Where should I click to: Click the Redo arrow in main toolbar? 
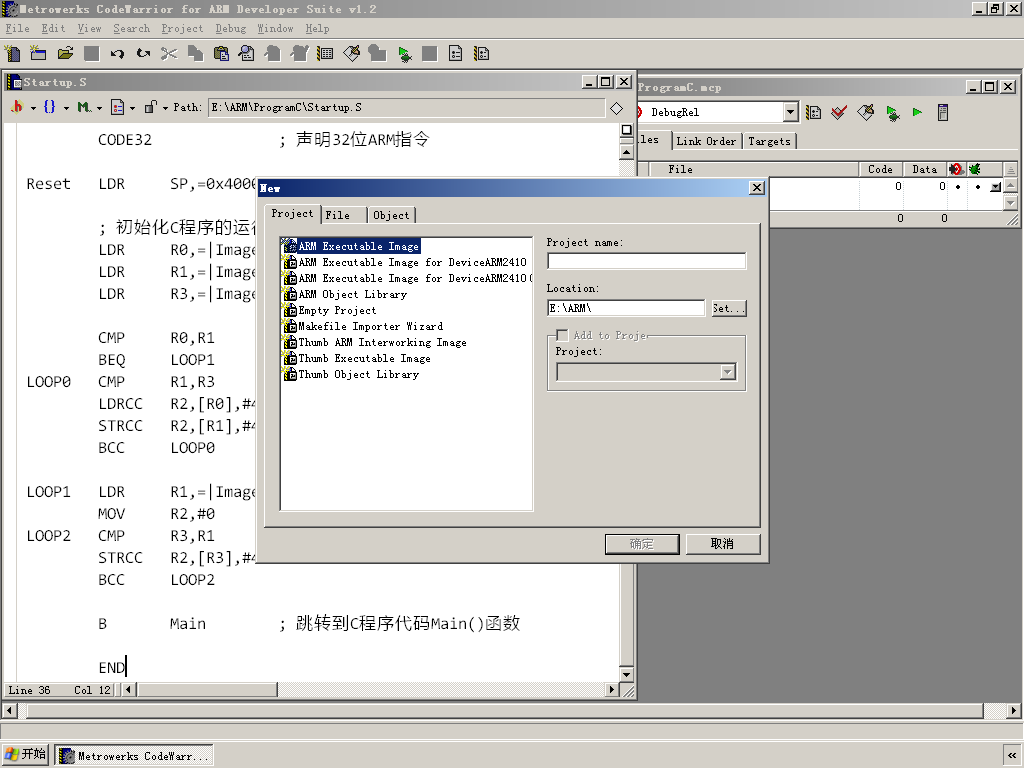143,54
